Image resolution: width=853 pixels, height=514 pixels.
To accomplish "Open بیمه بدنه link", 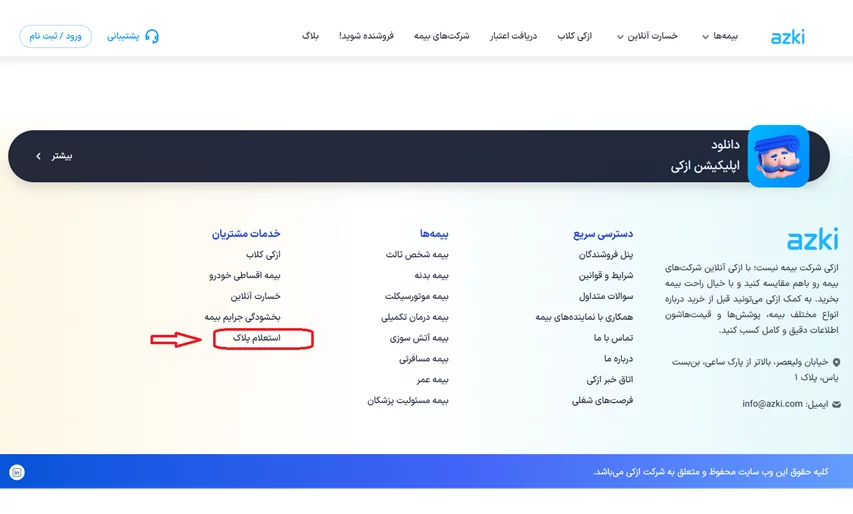I will (x=431, y=275).
